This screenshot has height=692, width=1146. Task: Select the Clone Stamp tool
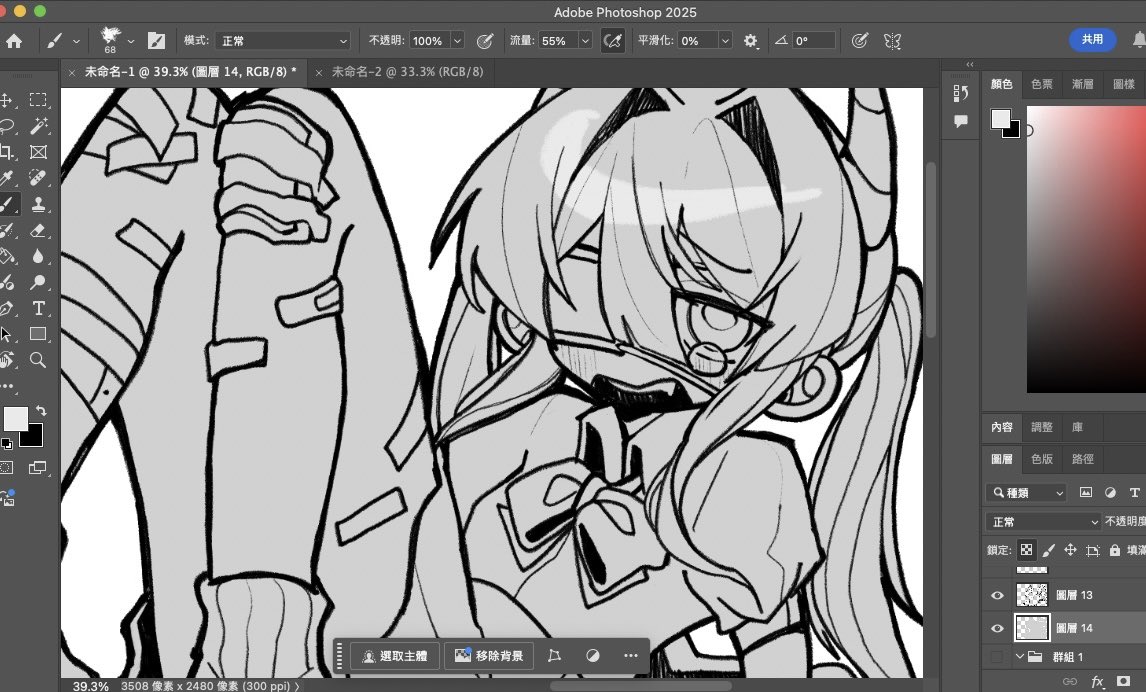click(x=38, y=204)
